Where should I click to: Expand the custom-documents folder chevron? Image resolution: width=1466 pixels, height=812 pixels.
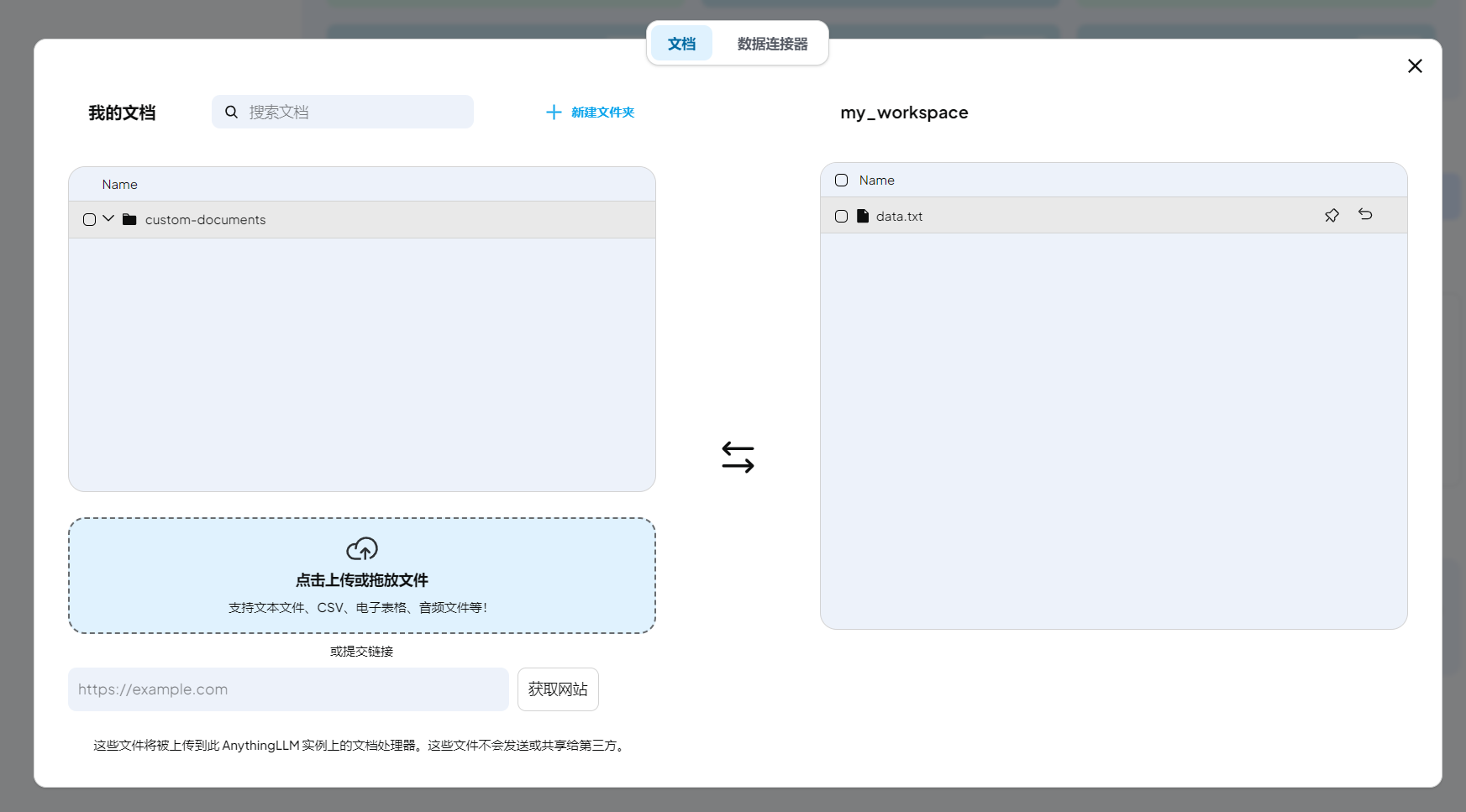pos(108,219)
